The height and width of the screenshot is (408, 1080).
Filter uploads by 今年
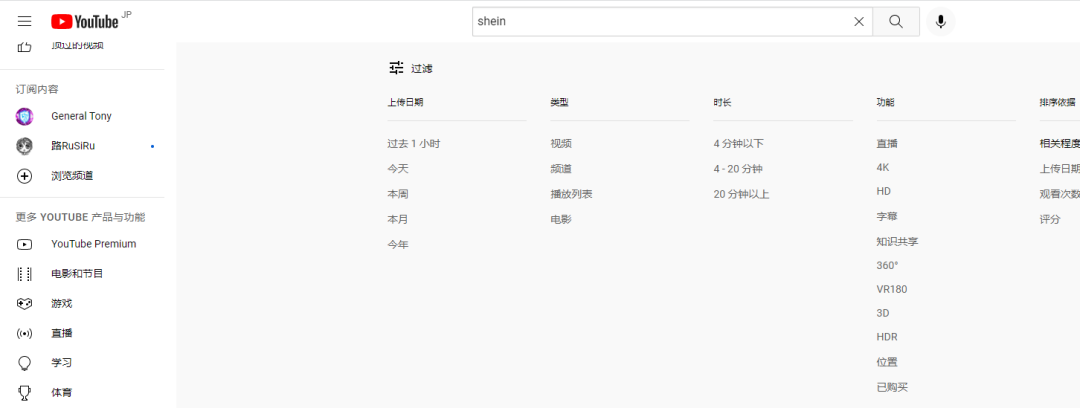click(397, 245)
